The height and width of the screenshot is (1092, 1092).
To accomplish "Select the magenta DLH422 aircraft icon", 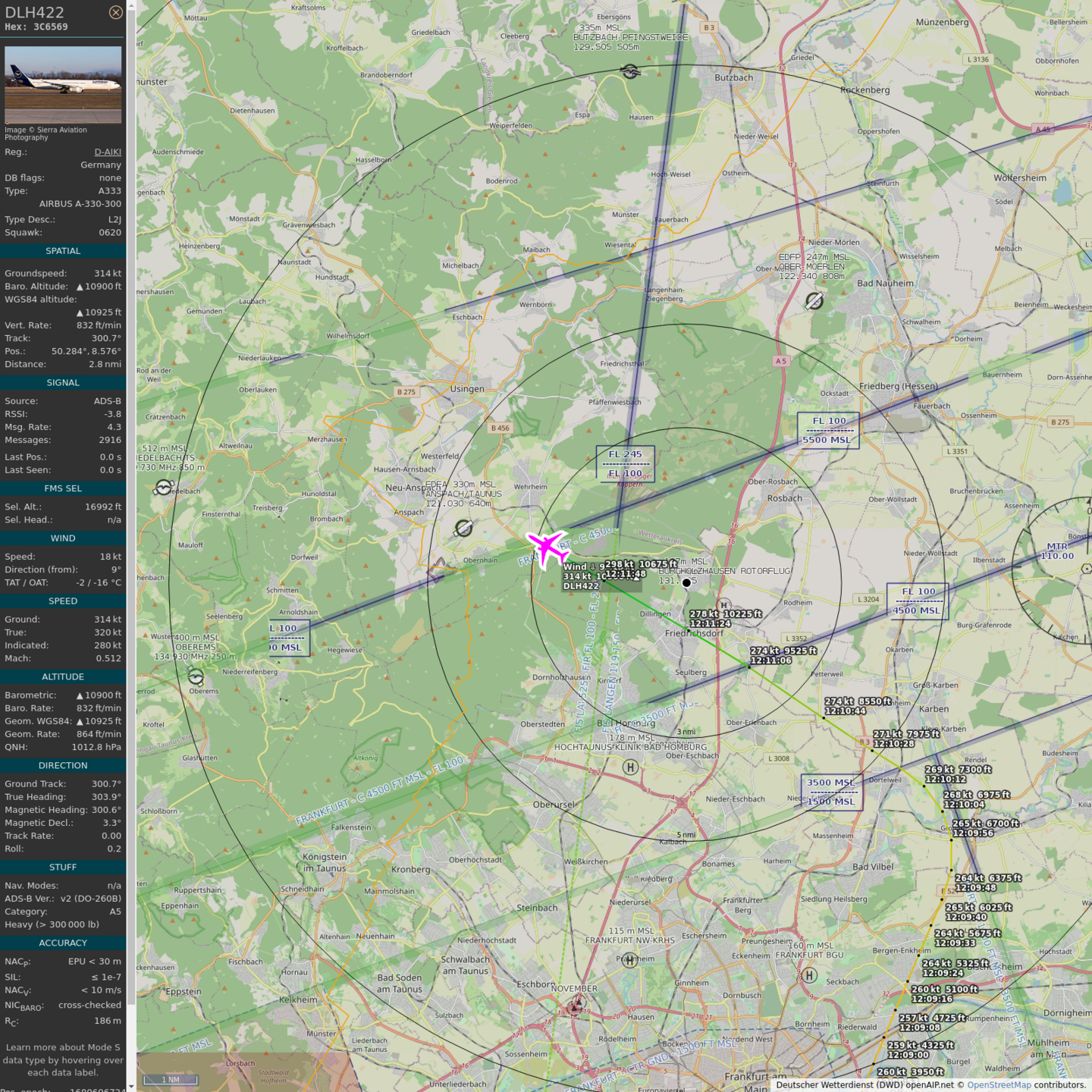I will [x=547, y=548].
